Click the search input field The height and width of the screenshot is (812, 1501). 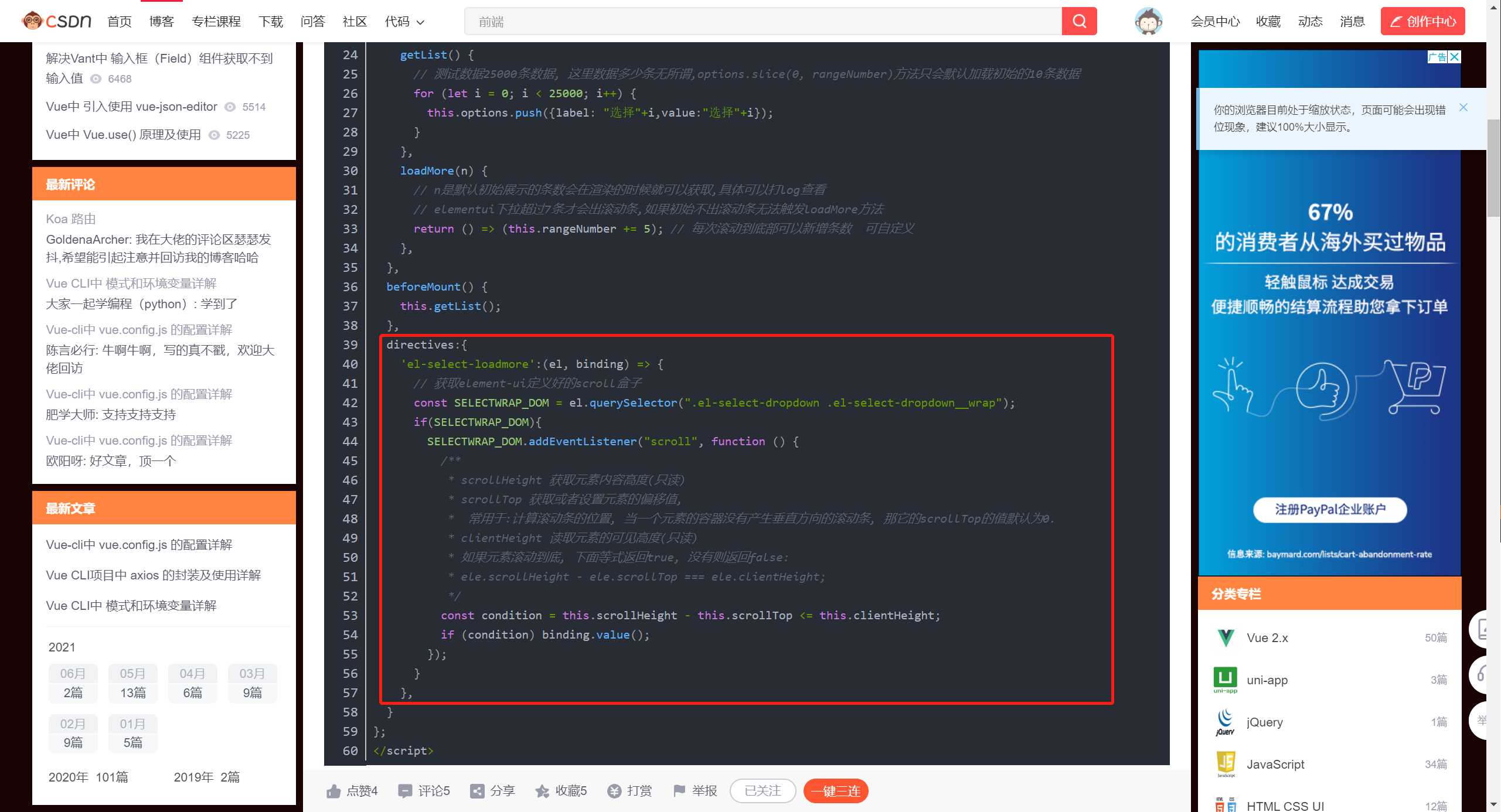coord(762,22)
